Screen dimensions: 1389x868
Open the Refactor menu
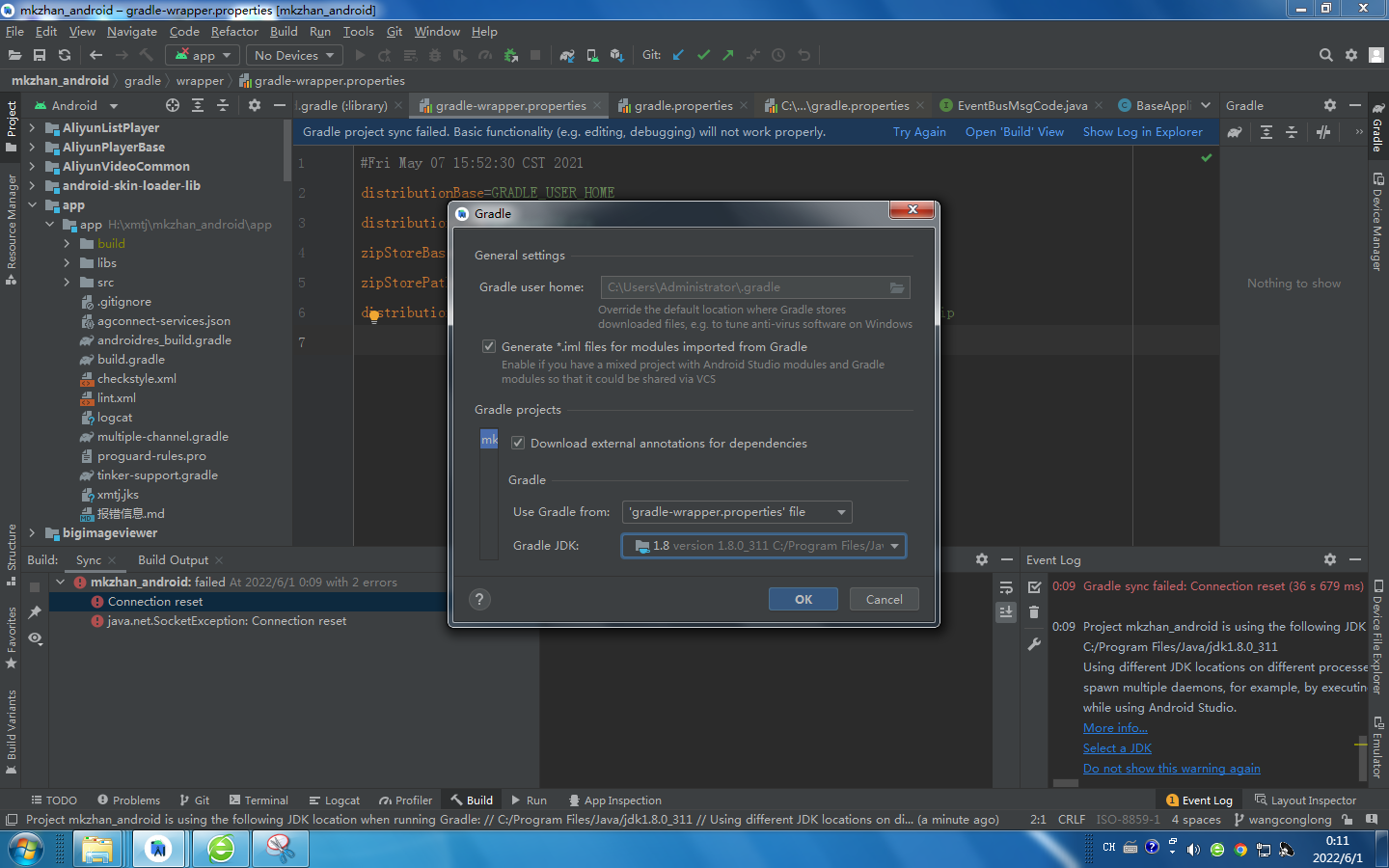pyautogui.click(x=234, y=31)
